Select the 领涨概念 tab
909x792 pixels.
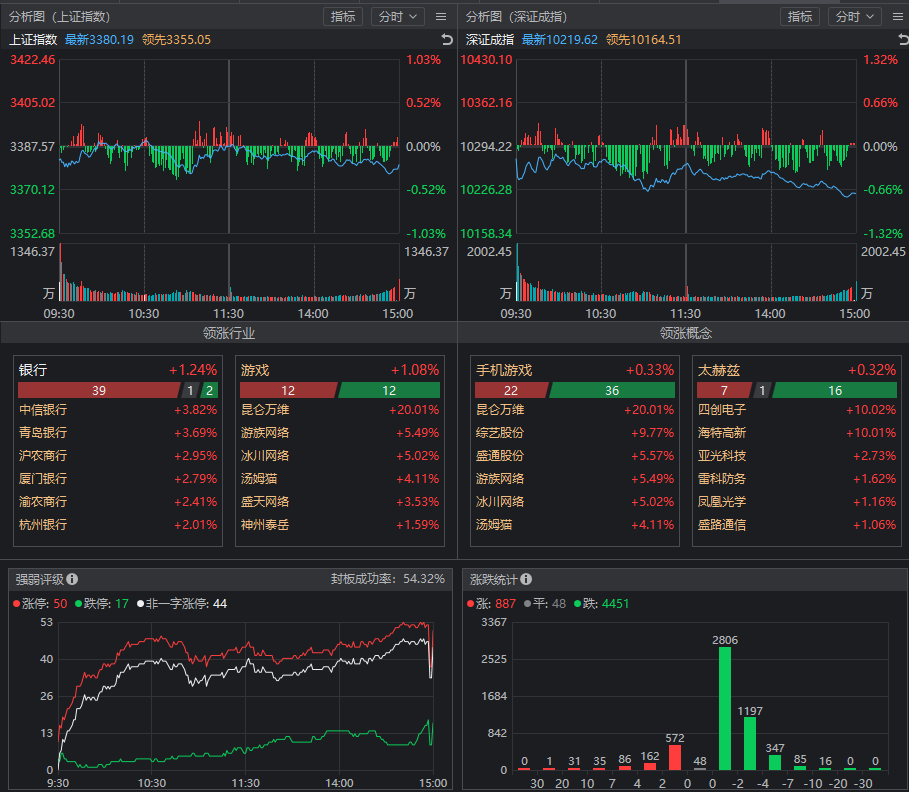tap(685, 333)
